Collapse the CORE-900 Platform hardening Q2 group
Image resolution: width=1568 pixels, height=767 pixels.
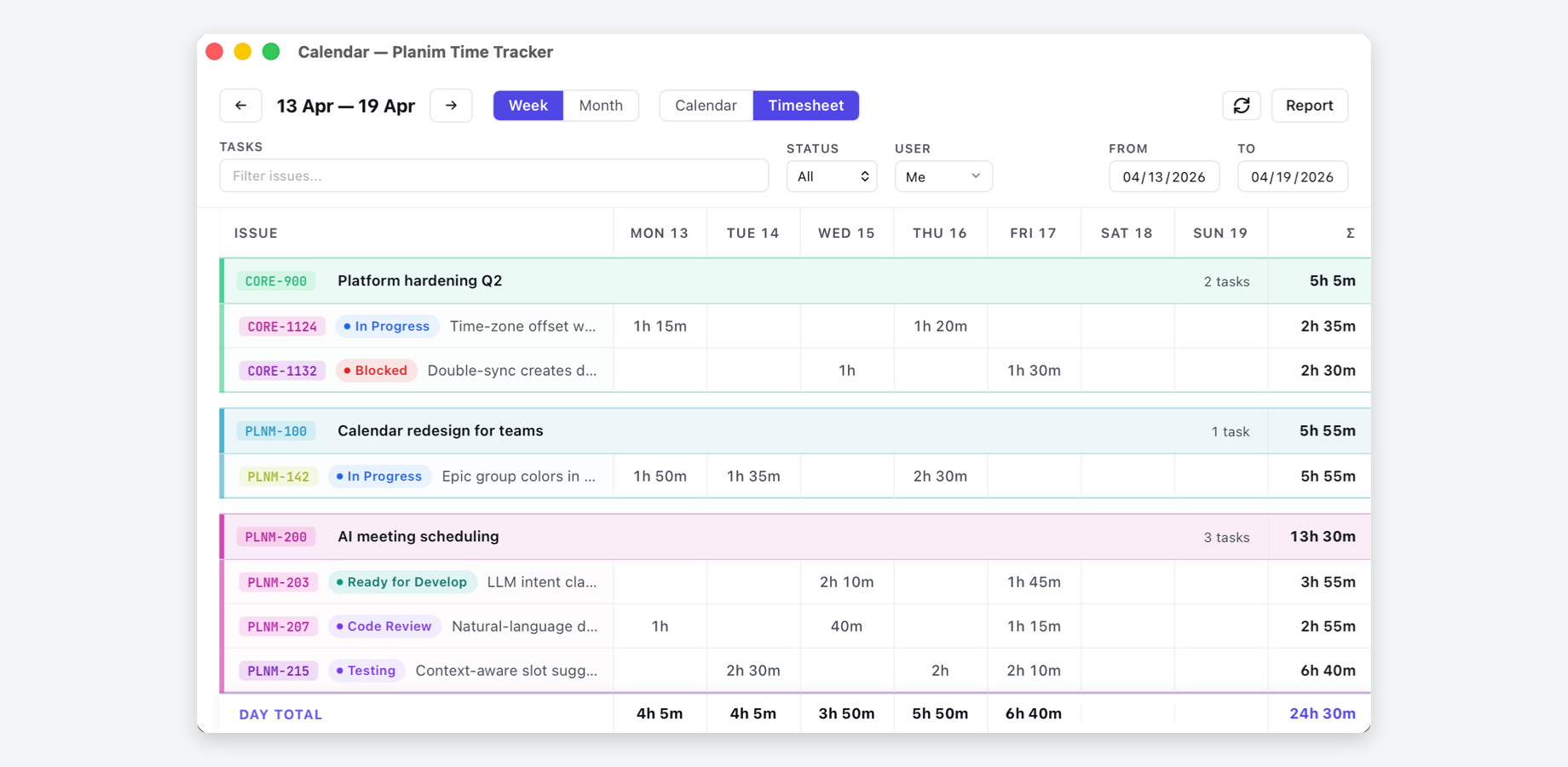pyautogui.click(x=795, y=281)
